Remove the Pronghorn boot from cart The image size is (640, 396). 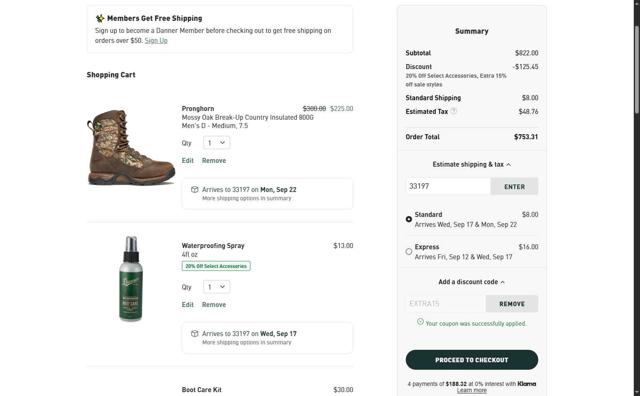(214, 160)
